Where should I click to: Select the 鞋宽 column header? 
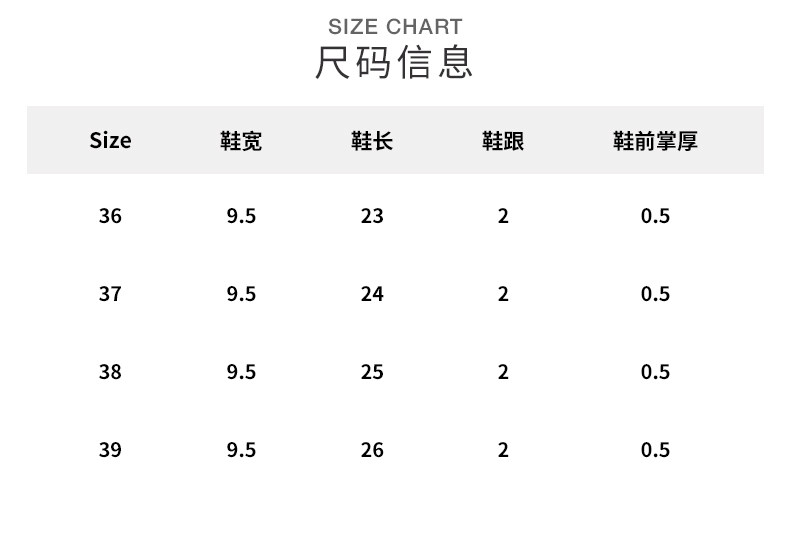pyautogui.click(x=241, y=141)
